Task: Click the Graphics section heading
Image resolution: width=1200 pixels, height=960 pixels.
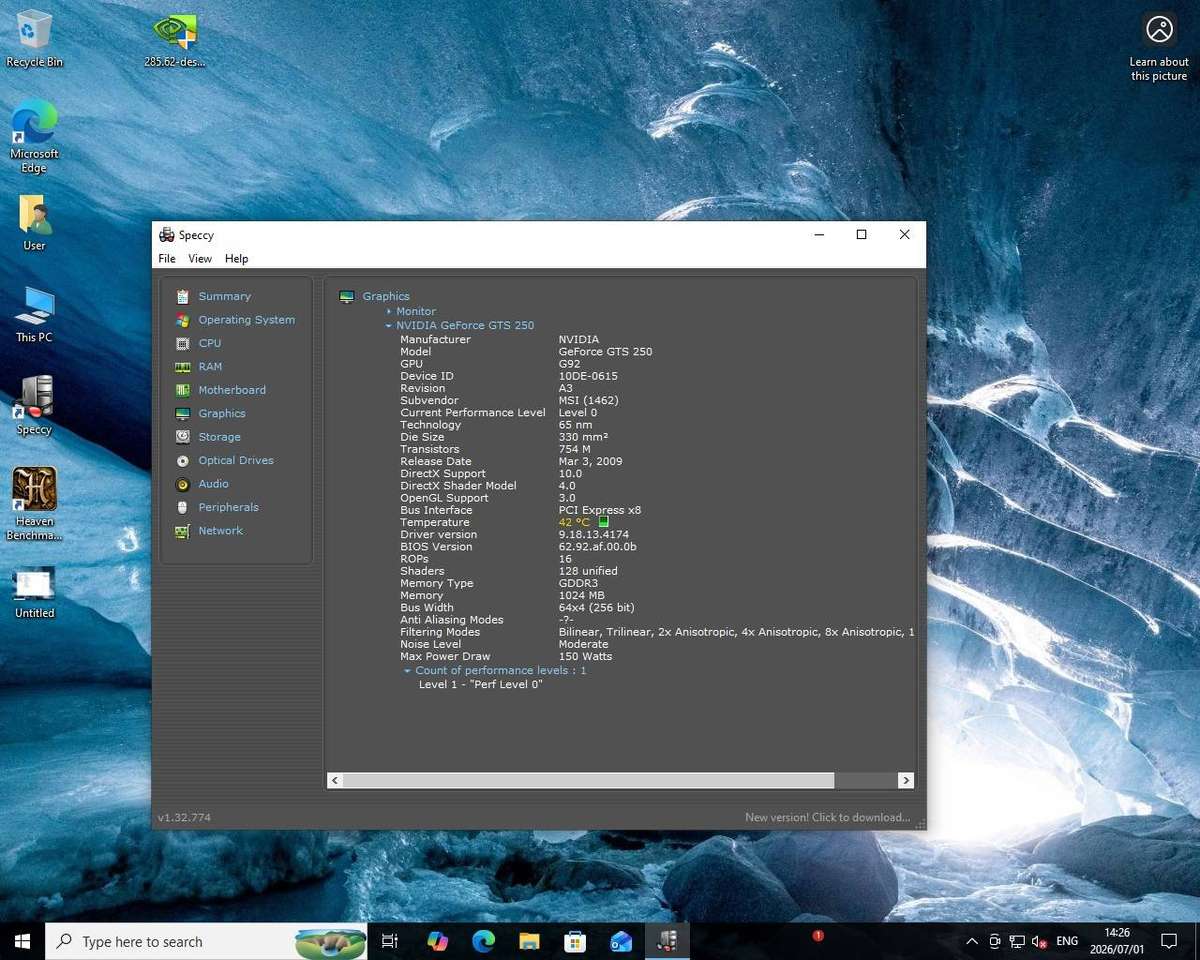Action: pos(386,296)
